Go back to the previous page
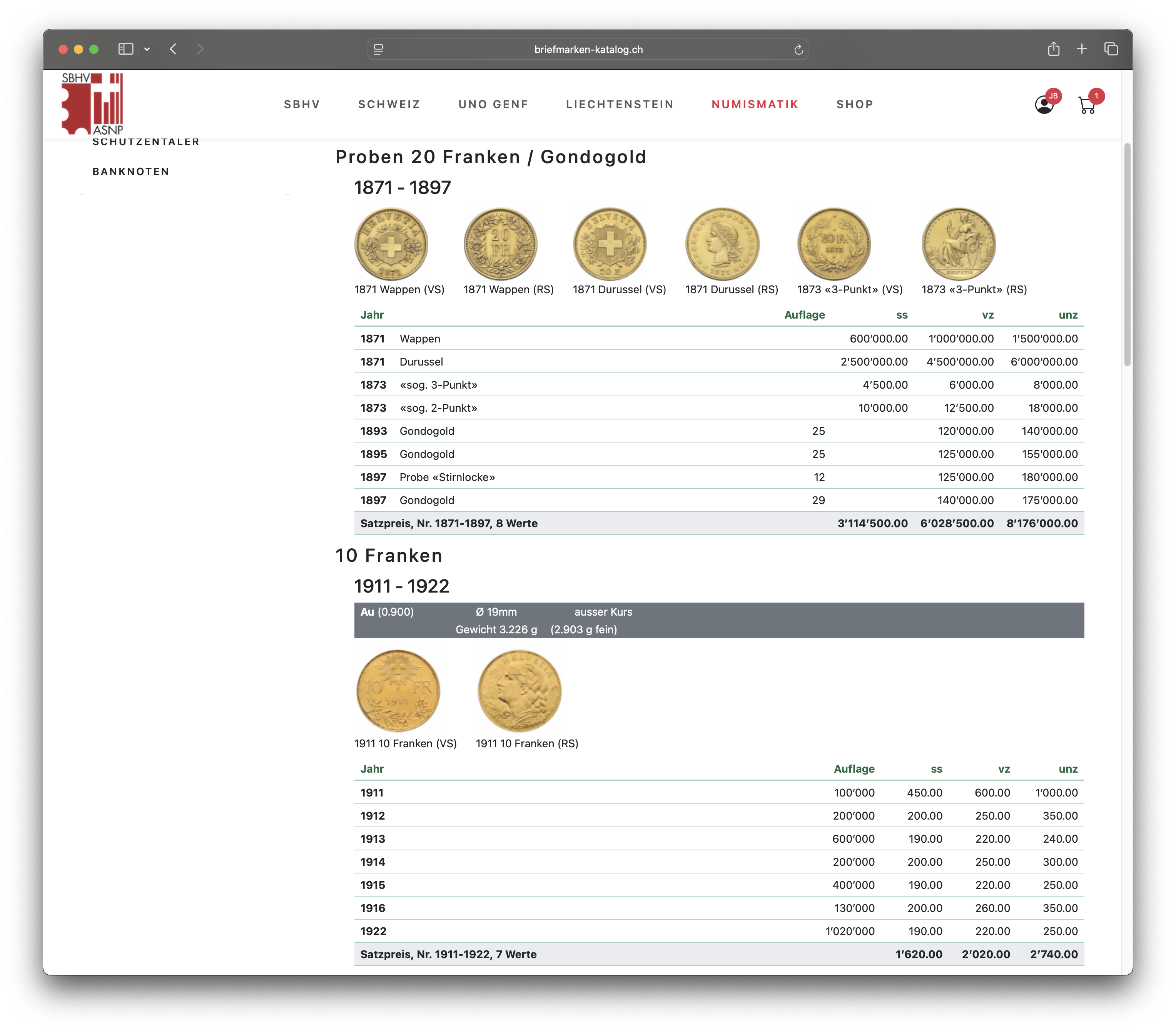The width and height of the screenshot is (1176, 1032). pyautogui.click(x=173, y=49)
